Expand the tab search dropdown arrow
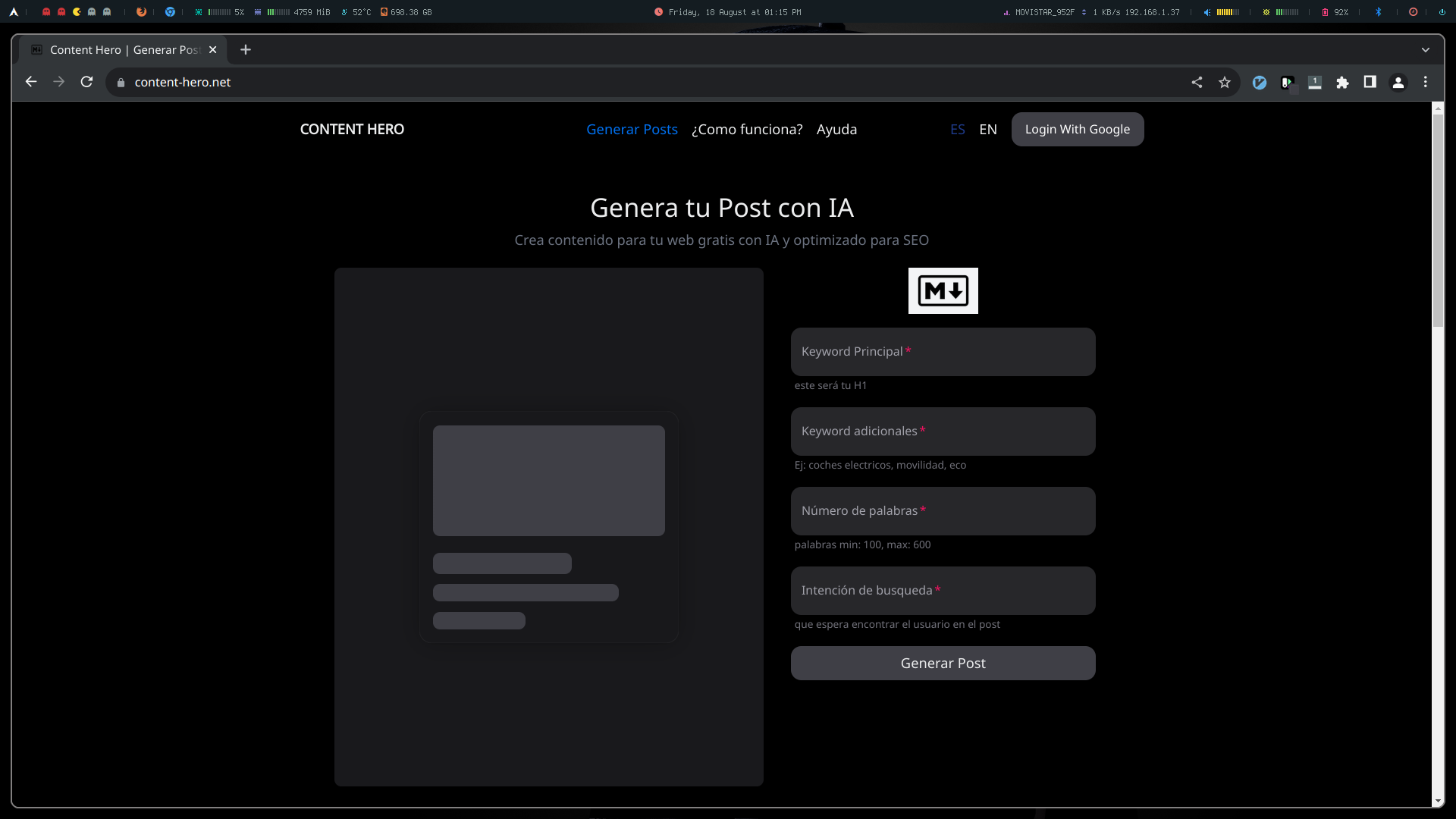This screenshot has width=1456, height=819. 1426,50
